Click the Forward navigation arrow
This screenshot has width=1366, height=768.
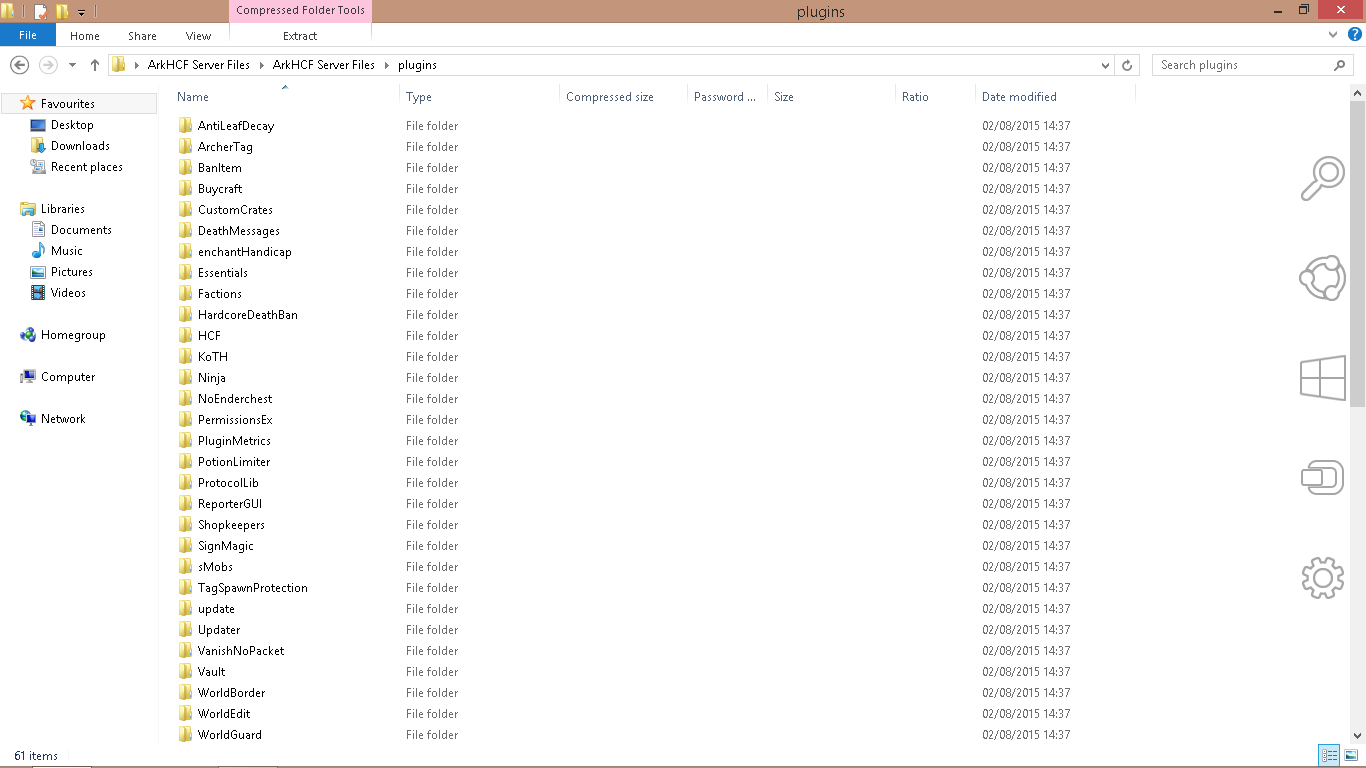coord(47,65)
